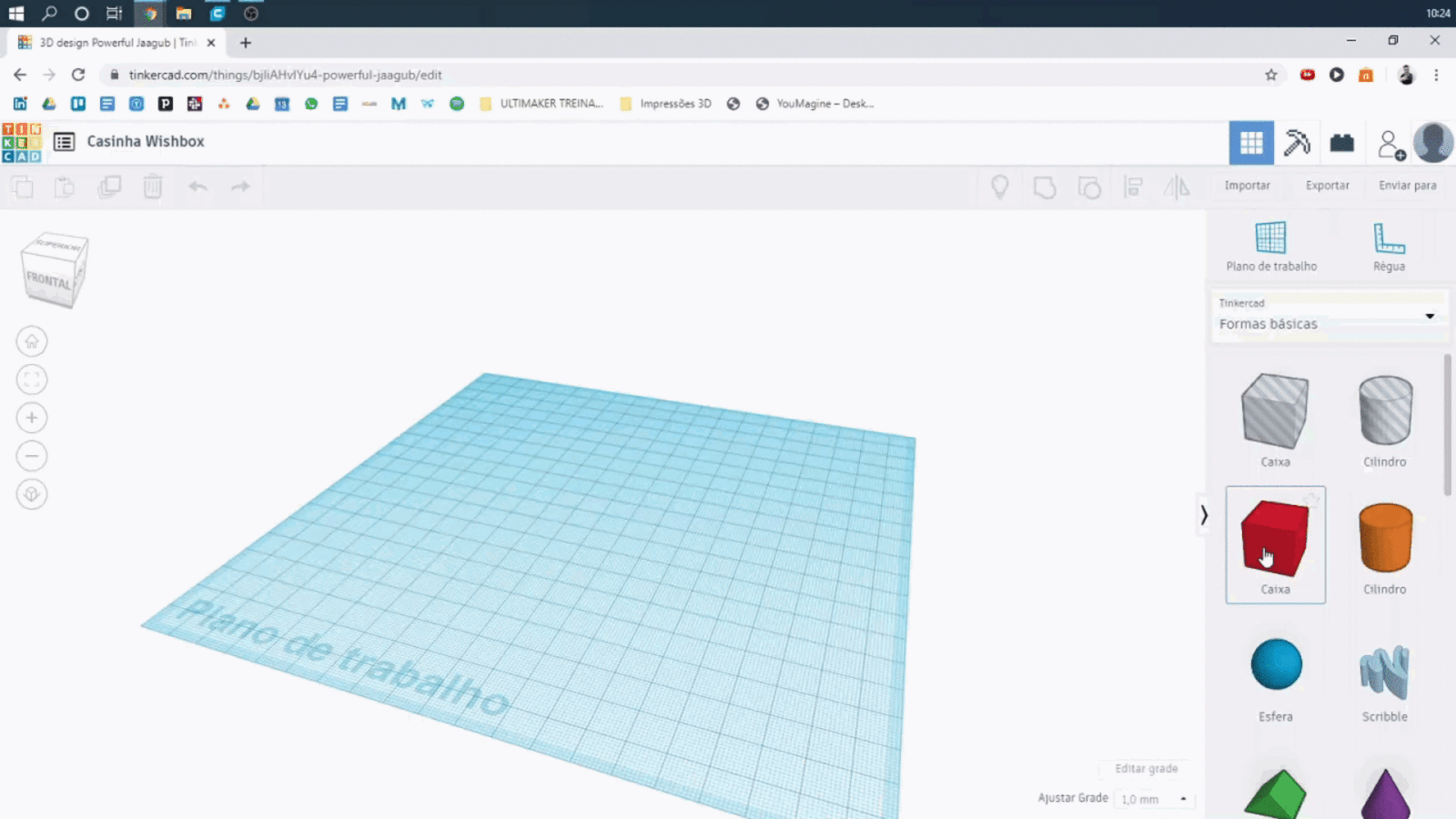Click the Importar button
The height and width of the screenshot is (819, 1456).
tap(1247, 186)
